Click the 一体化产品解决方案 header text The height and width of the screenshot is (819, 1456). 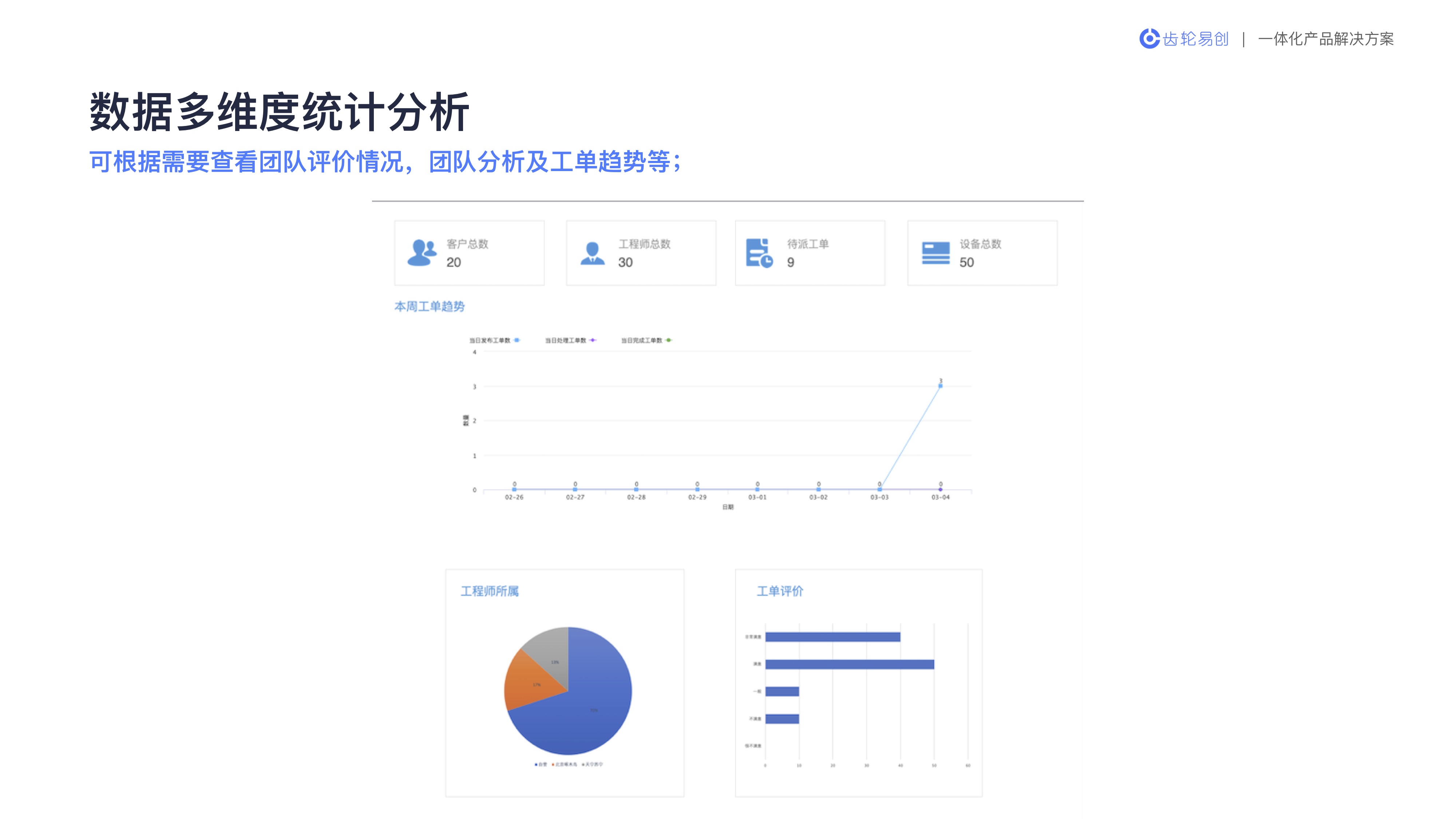point(1326,39)
